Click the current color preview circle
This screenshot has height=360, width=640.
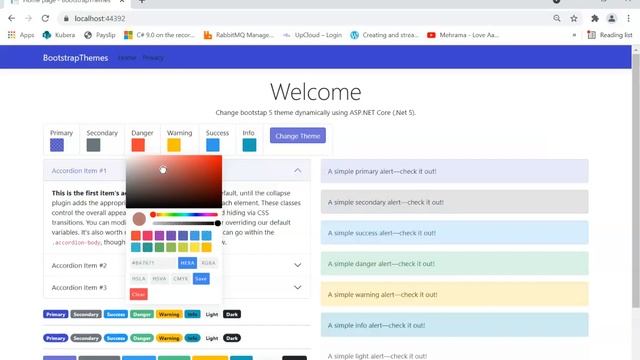click(139, 219)
